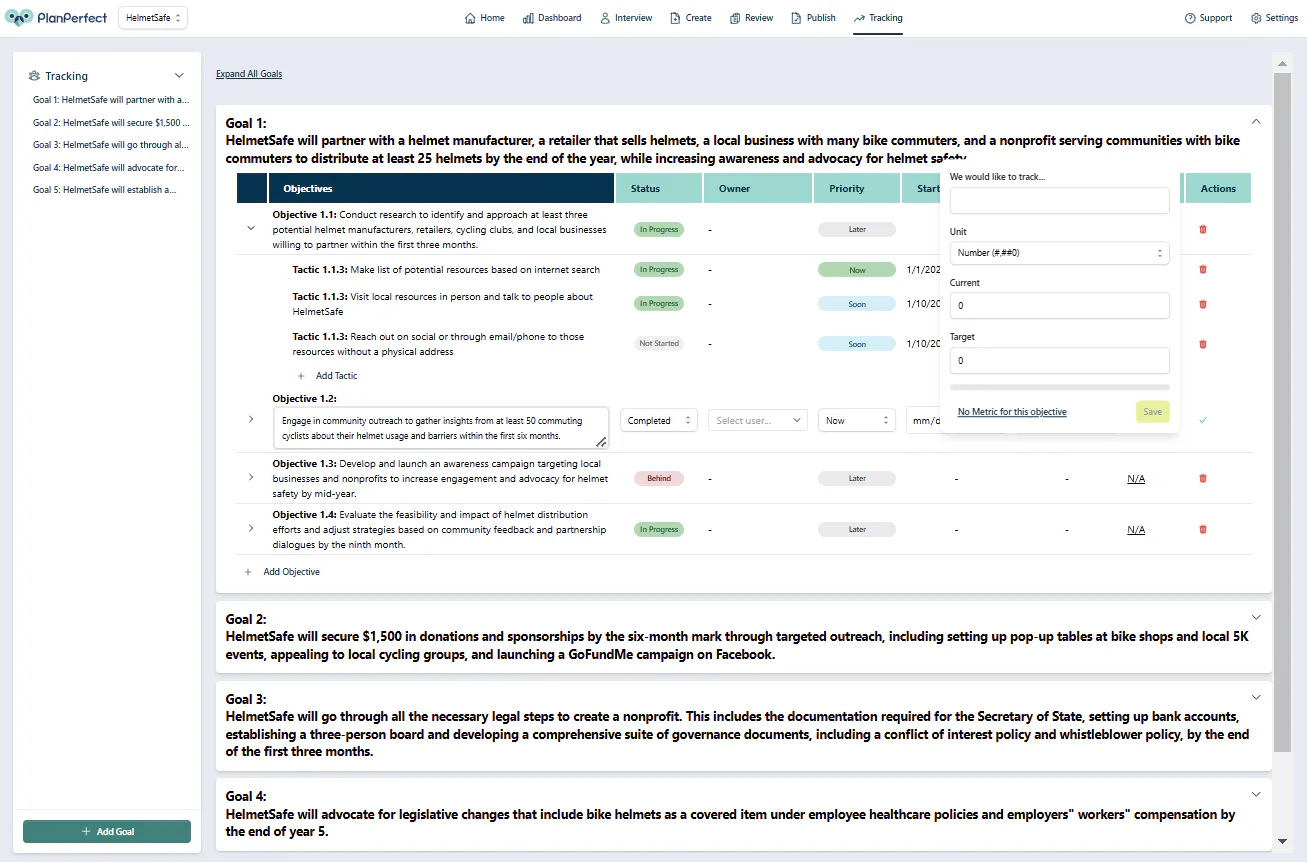Open the HelmetSafe plan selector
Image resolution: width=1307 pixels, height=862 pixels.
[x=153, y=18]
